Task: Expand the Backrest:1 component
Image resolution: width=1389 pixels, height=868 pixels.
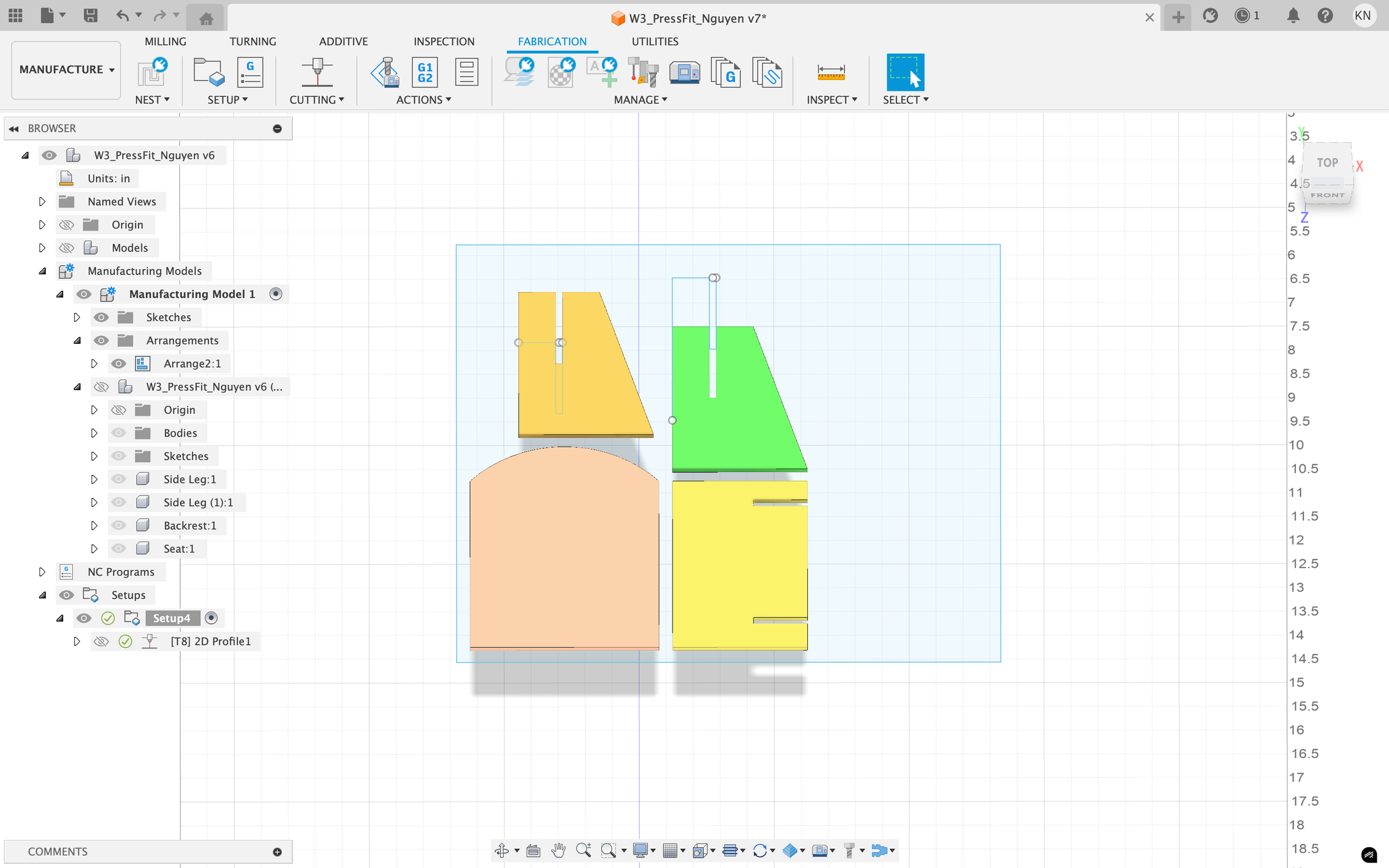Action: [x=94, y=525]
